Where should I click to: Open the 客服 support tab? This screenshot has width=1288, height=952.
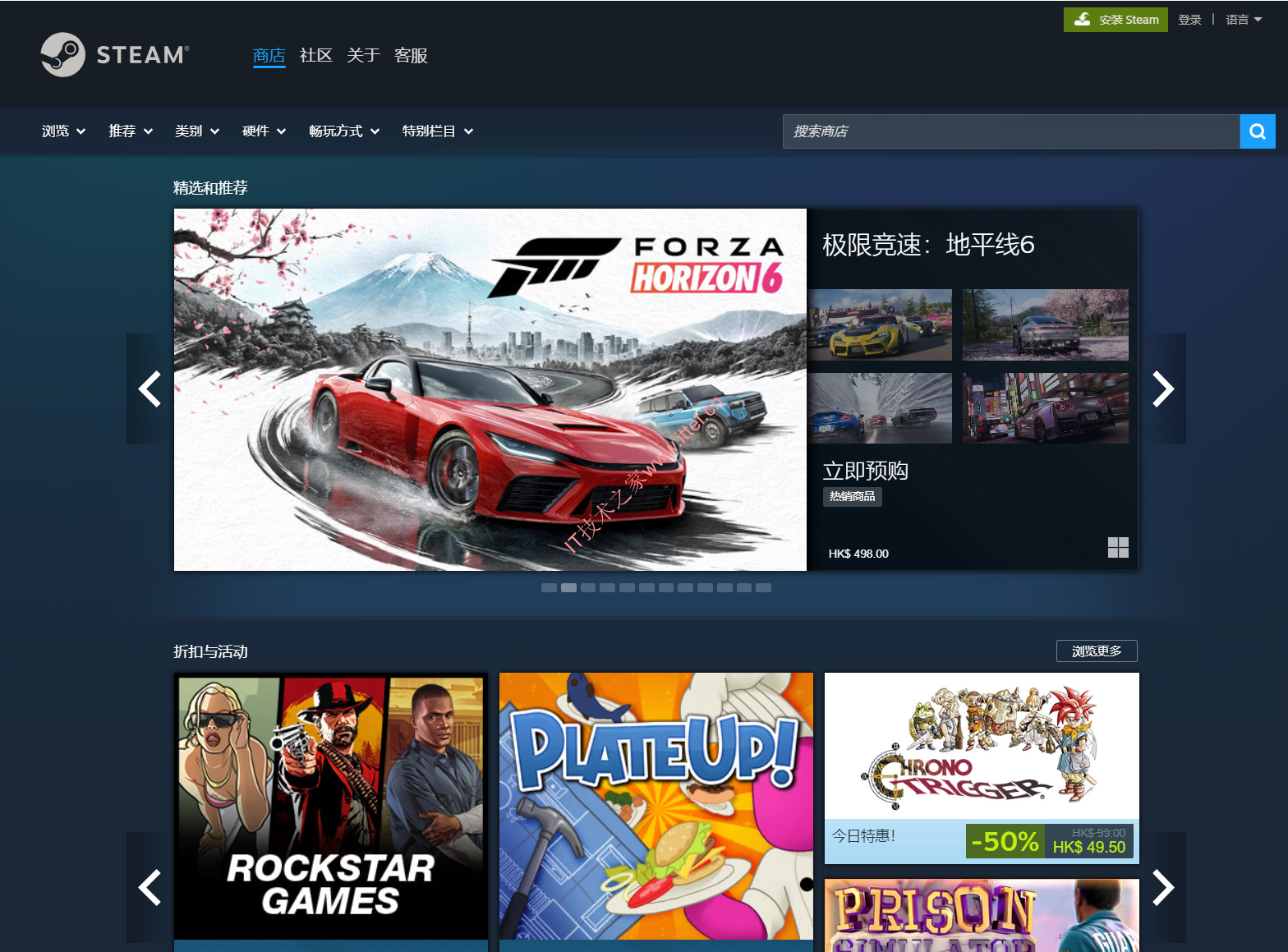411,56
